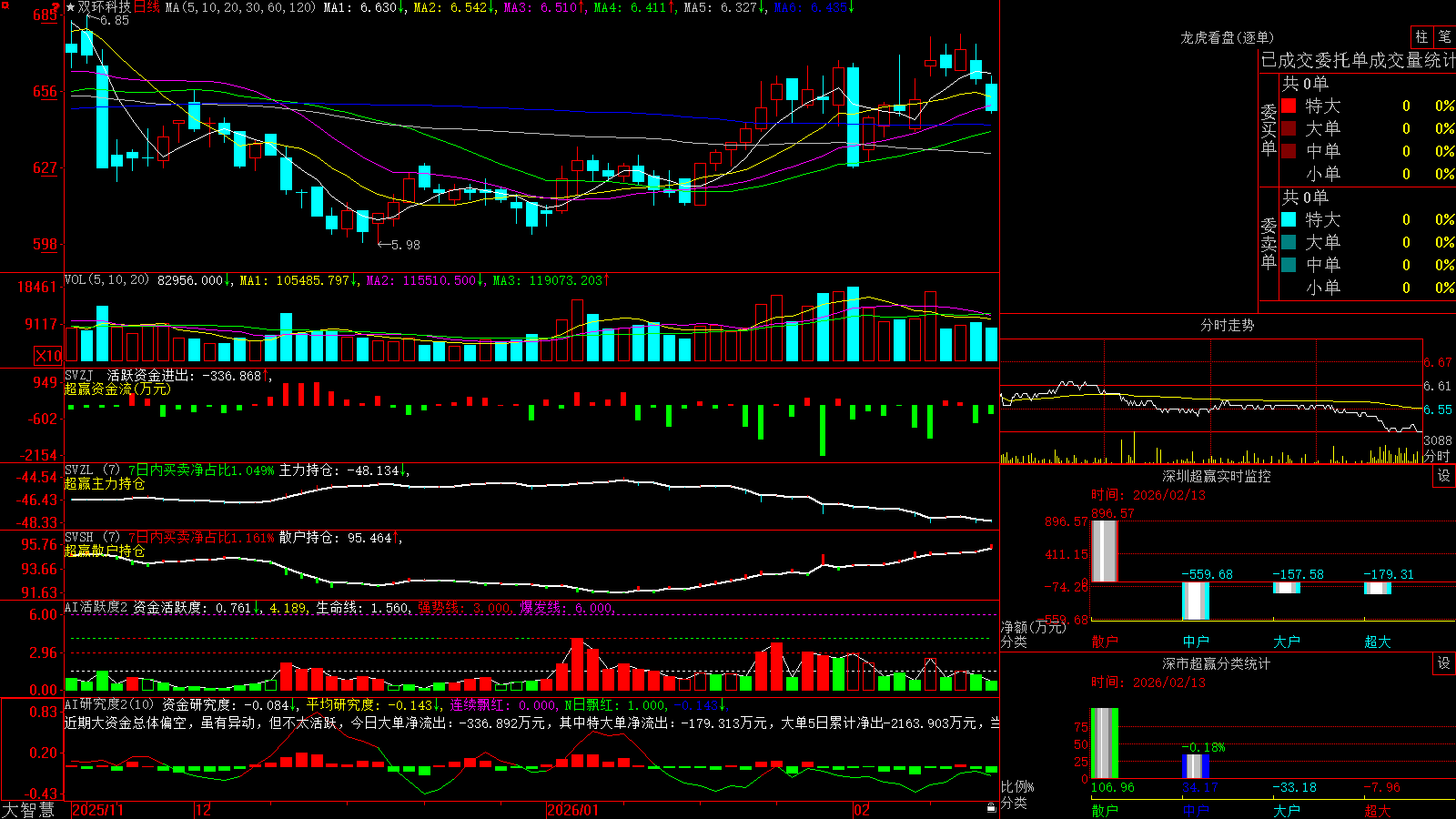
Task: Jump to the 02 month timeline marker
Action: (x=862, y=810)
